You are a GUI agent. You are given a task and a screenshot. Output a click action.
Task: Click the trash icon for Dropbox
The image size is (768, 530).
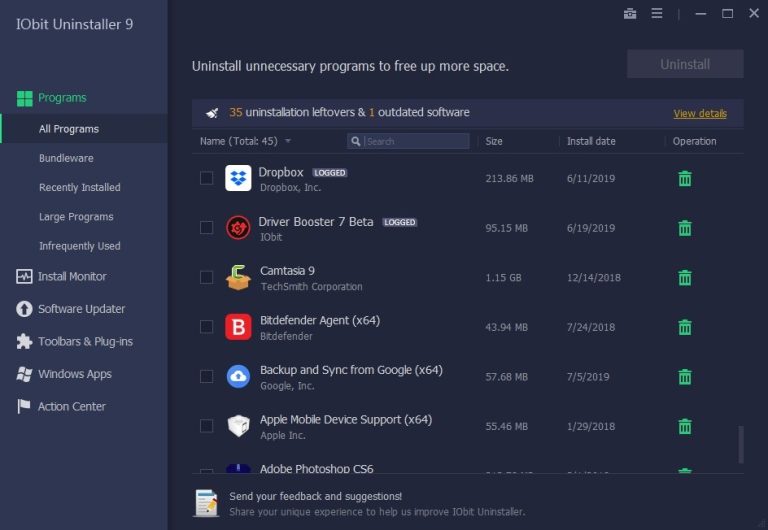pyautogui.click(x=685, y=179)
